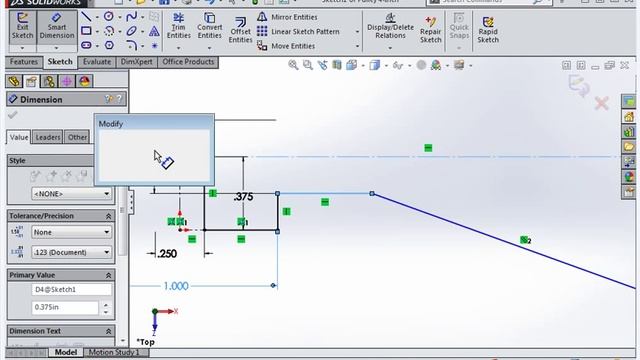Click Repair Sketch tool
640x360 pixels.
tap(431, 30)
